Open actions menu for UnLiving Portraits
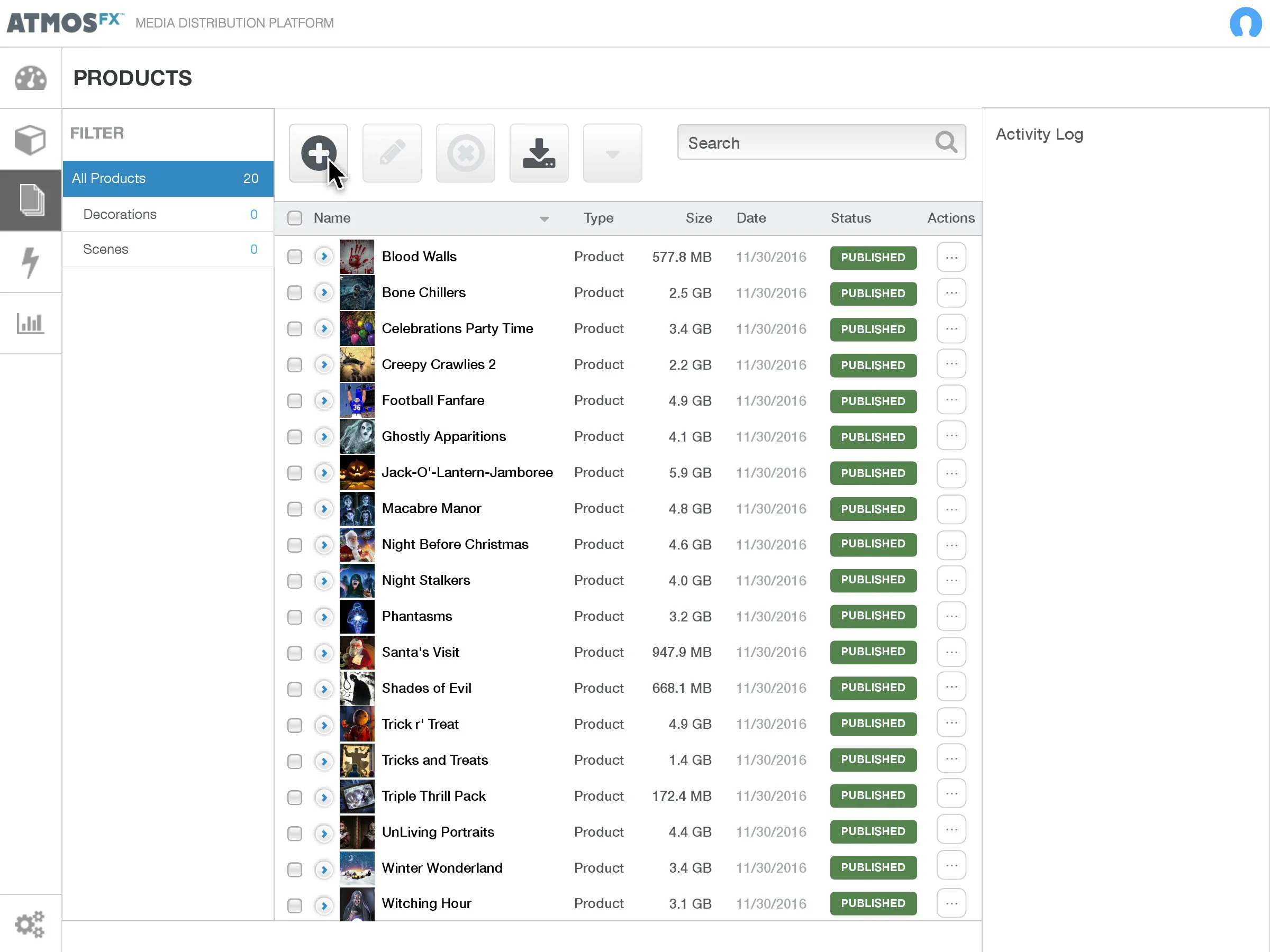The height and width of the screenshot is (952, 1270). tap(951, 830)
